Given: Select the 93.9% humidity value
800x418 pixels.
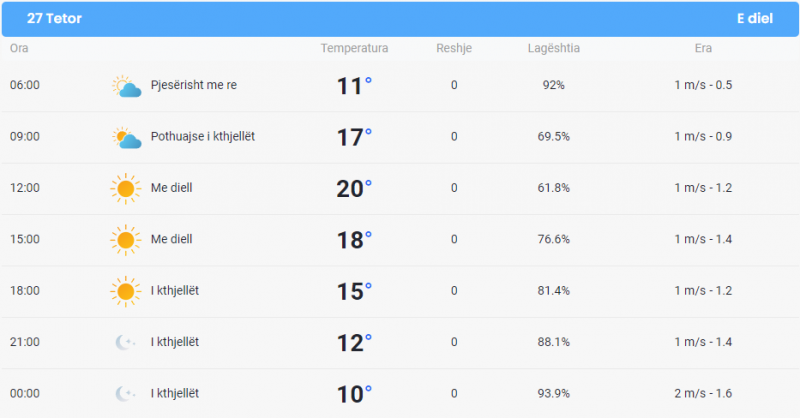Looking at the screenshot, I should pyautogui.click(x=554, y=394).
